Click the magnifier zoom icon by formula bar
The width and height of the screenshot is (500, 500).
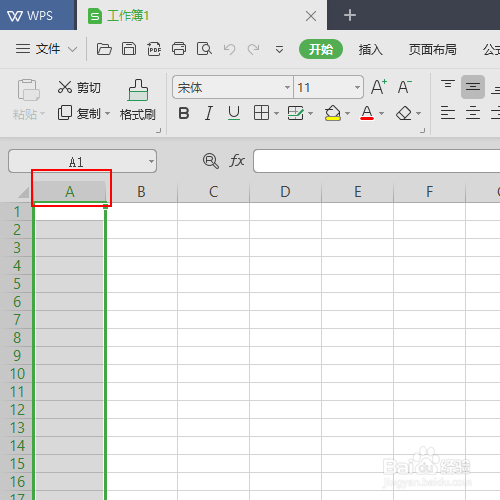tap(211, 161)
